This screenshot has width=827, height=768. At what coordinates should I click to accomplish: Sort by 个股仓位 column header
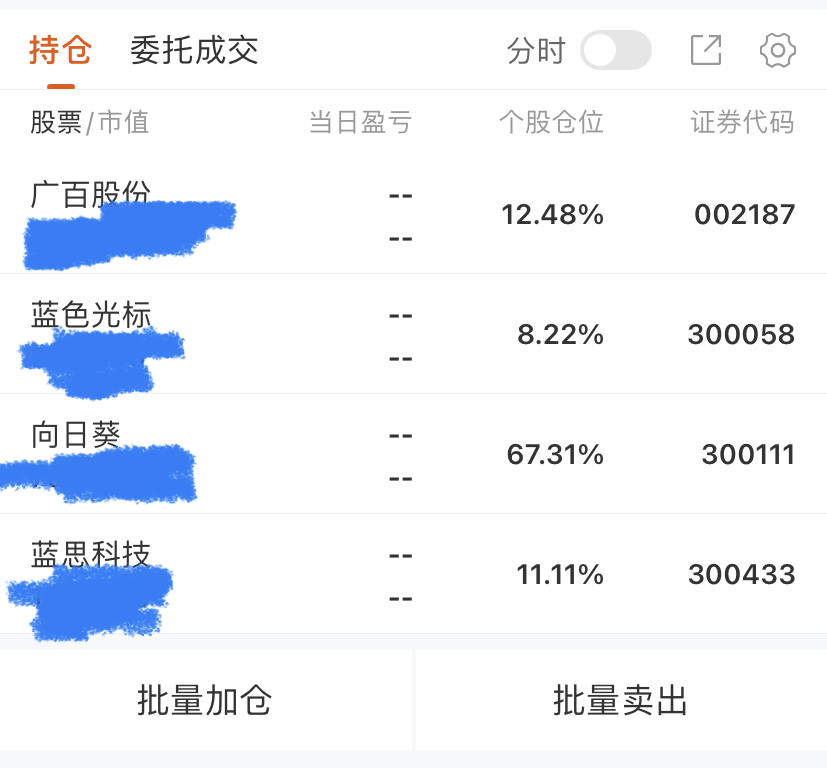(551, 122)
